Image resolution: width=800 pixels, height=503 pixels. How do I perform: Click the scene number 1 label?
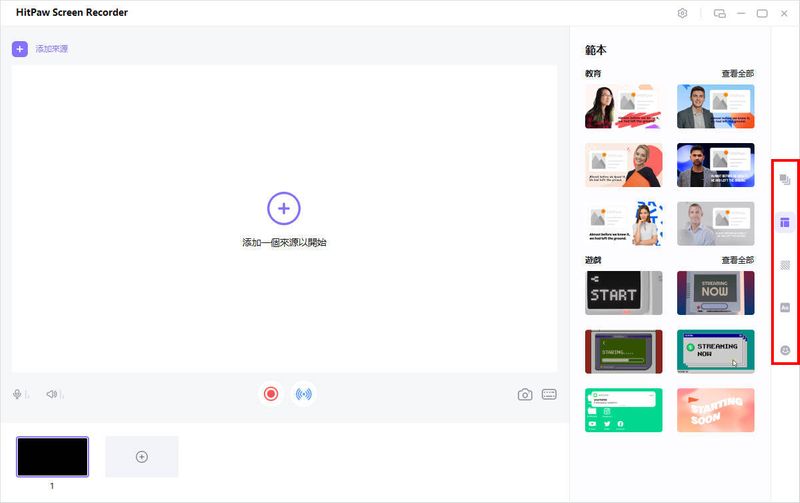(52, 486)
